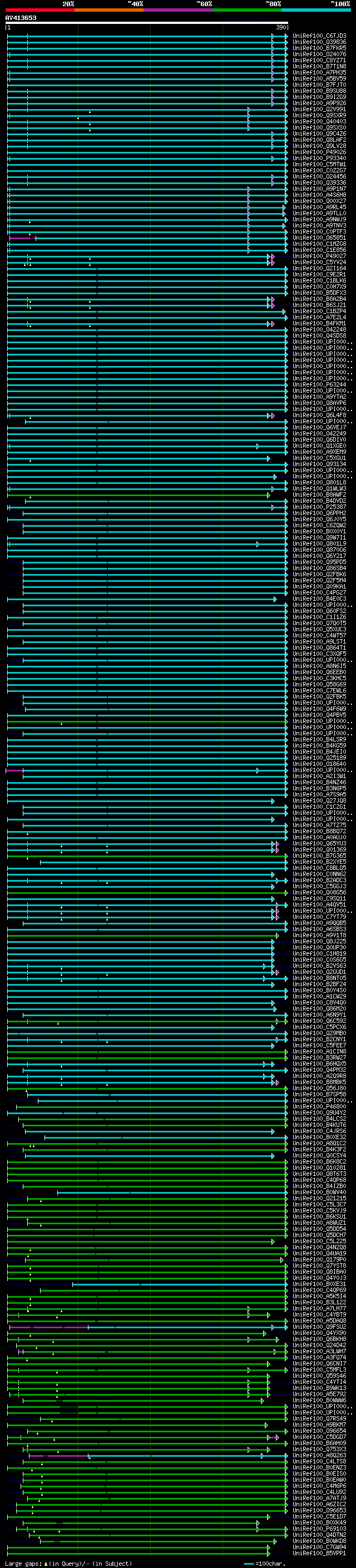Click the cyan ~100% identity color segment
The image size is (356, 1568).
316,11
